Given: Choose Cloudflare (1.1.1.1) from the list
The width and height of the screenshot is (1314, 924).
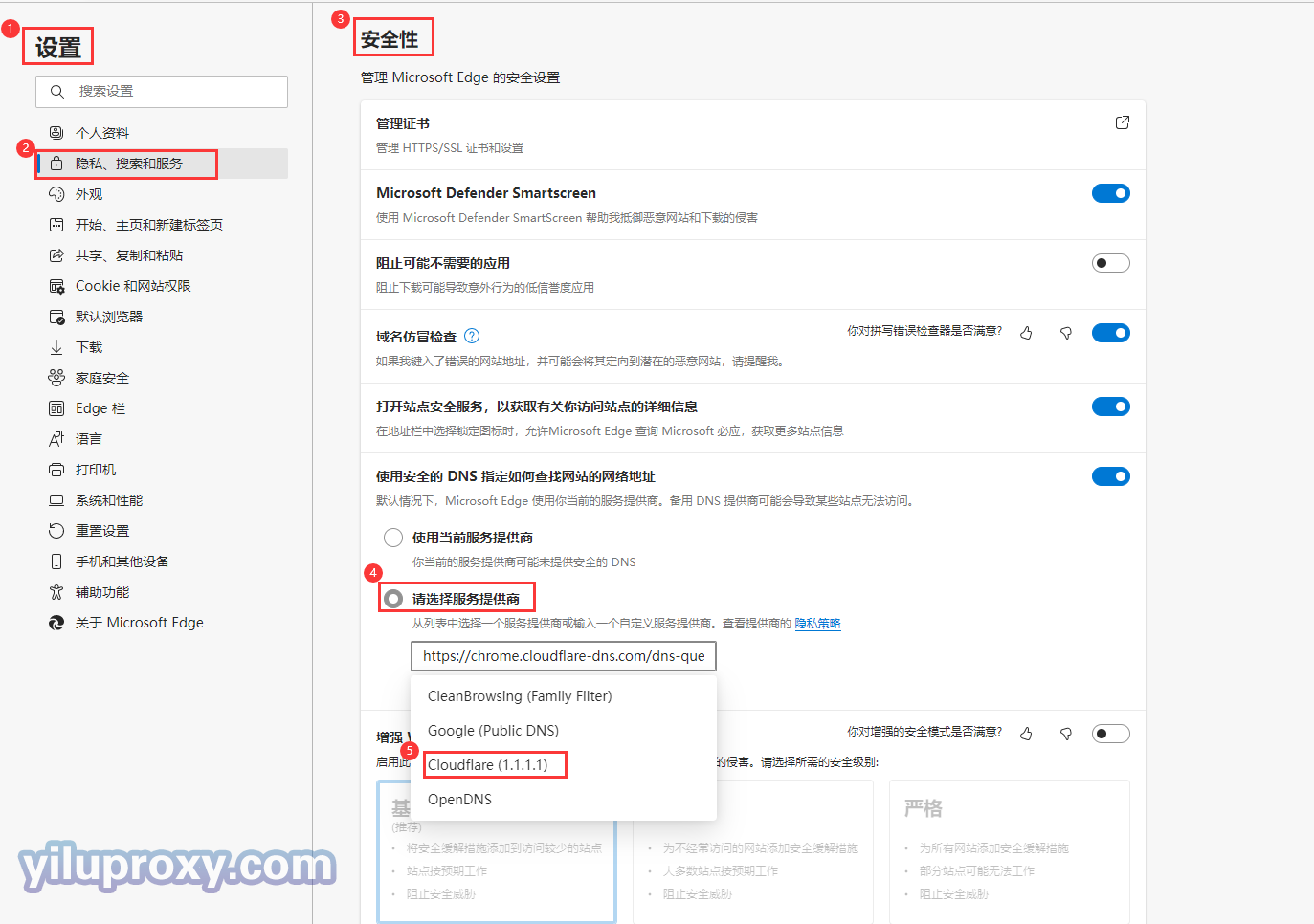Looking at the screenshot, I should [564, 765].
